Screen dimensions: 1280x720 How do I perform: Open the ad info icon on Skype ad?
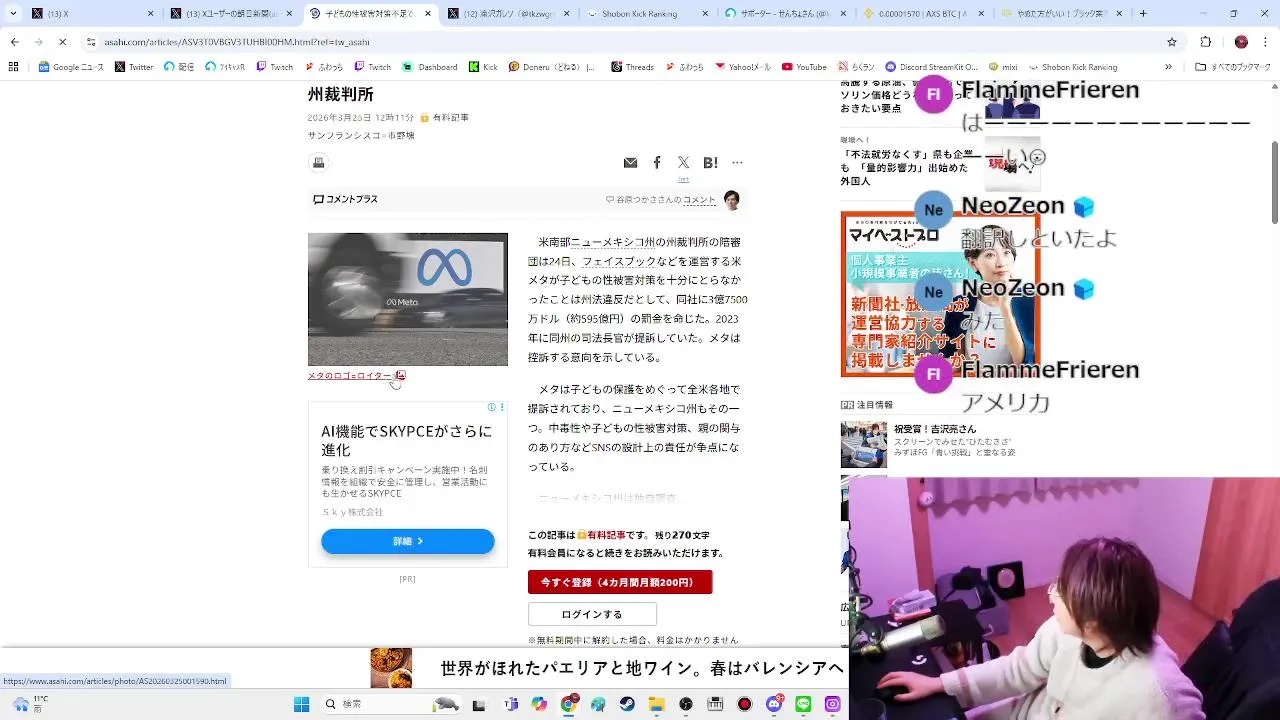pos(491,408)
